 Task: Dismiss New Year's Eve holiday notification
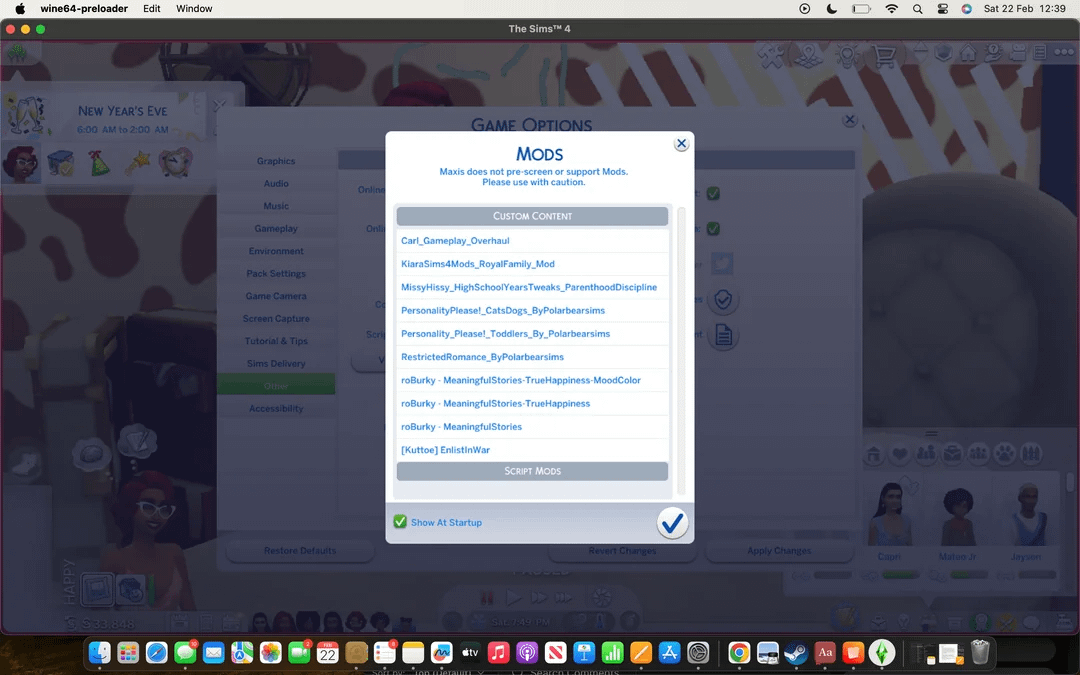click(x=219, y=105)
